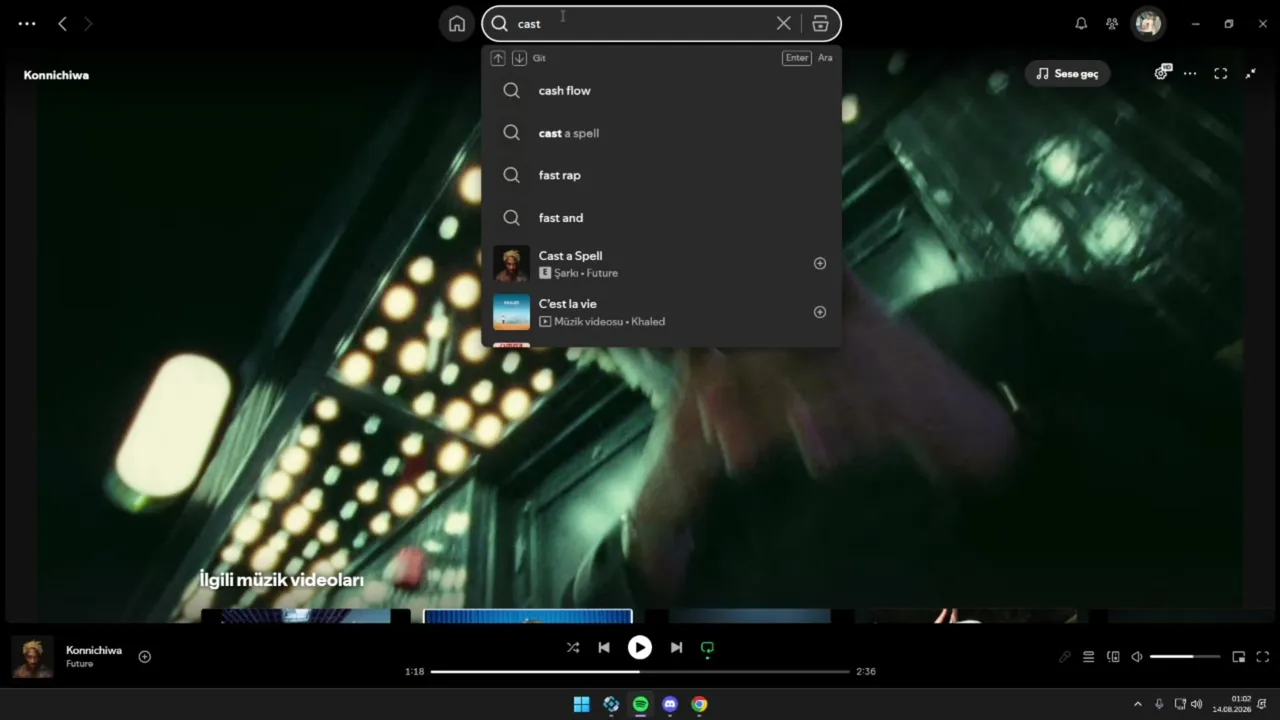Open video quality HD settings gear
Screen dimensions: 1280x720
click(x=1162, y=73)
